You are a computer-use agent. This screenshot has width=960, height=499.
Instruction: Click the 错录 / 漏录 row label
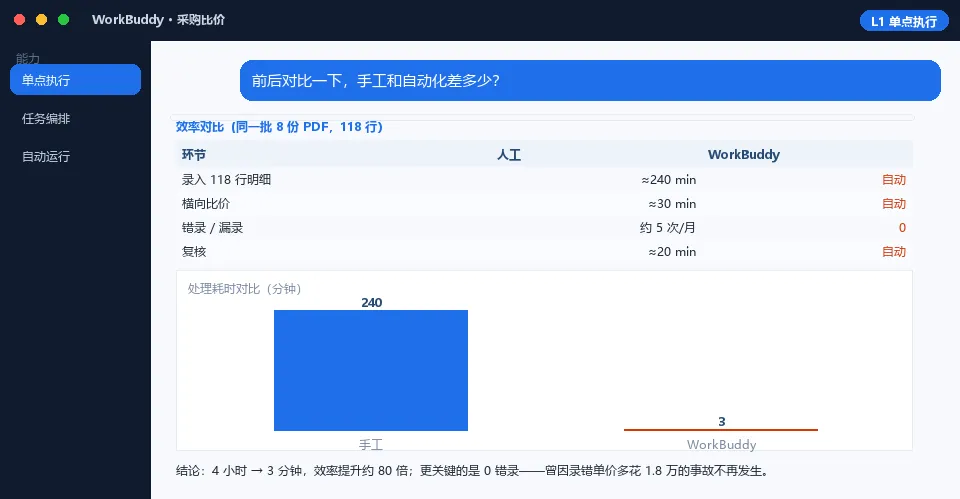point(212,228)
